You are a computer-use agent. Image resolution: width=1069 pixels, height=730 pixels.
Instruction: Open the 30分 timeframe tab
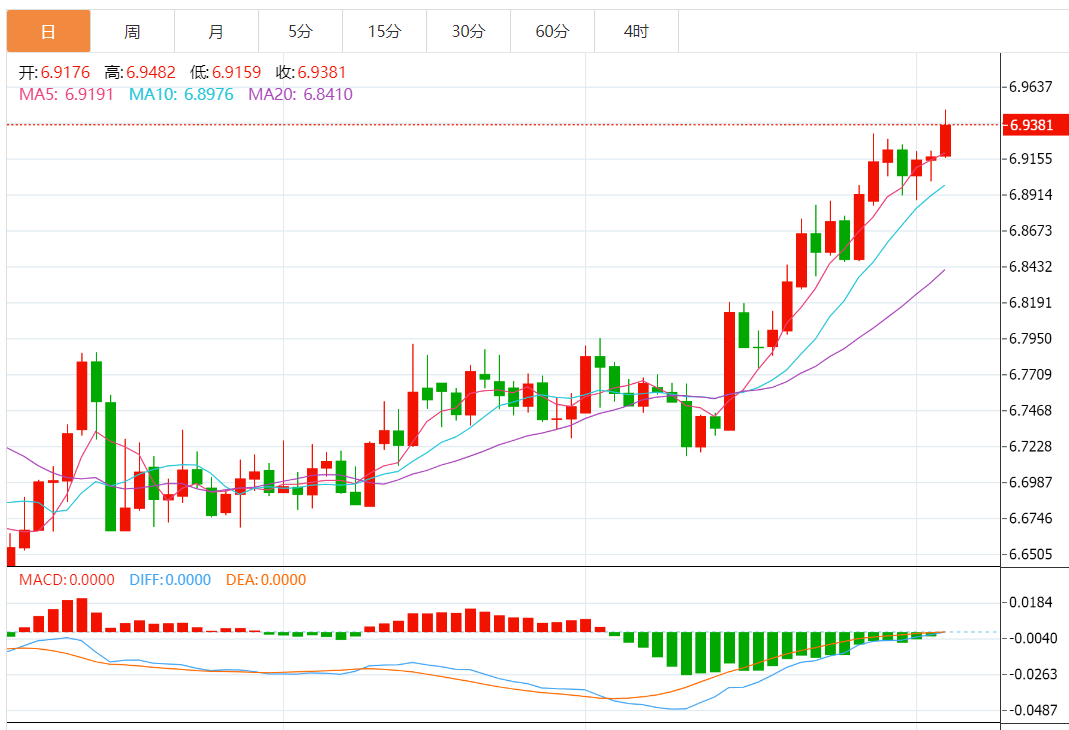[x=468, y=31]
